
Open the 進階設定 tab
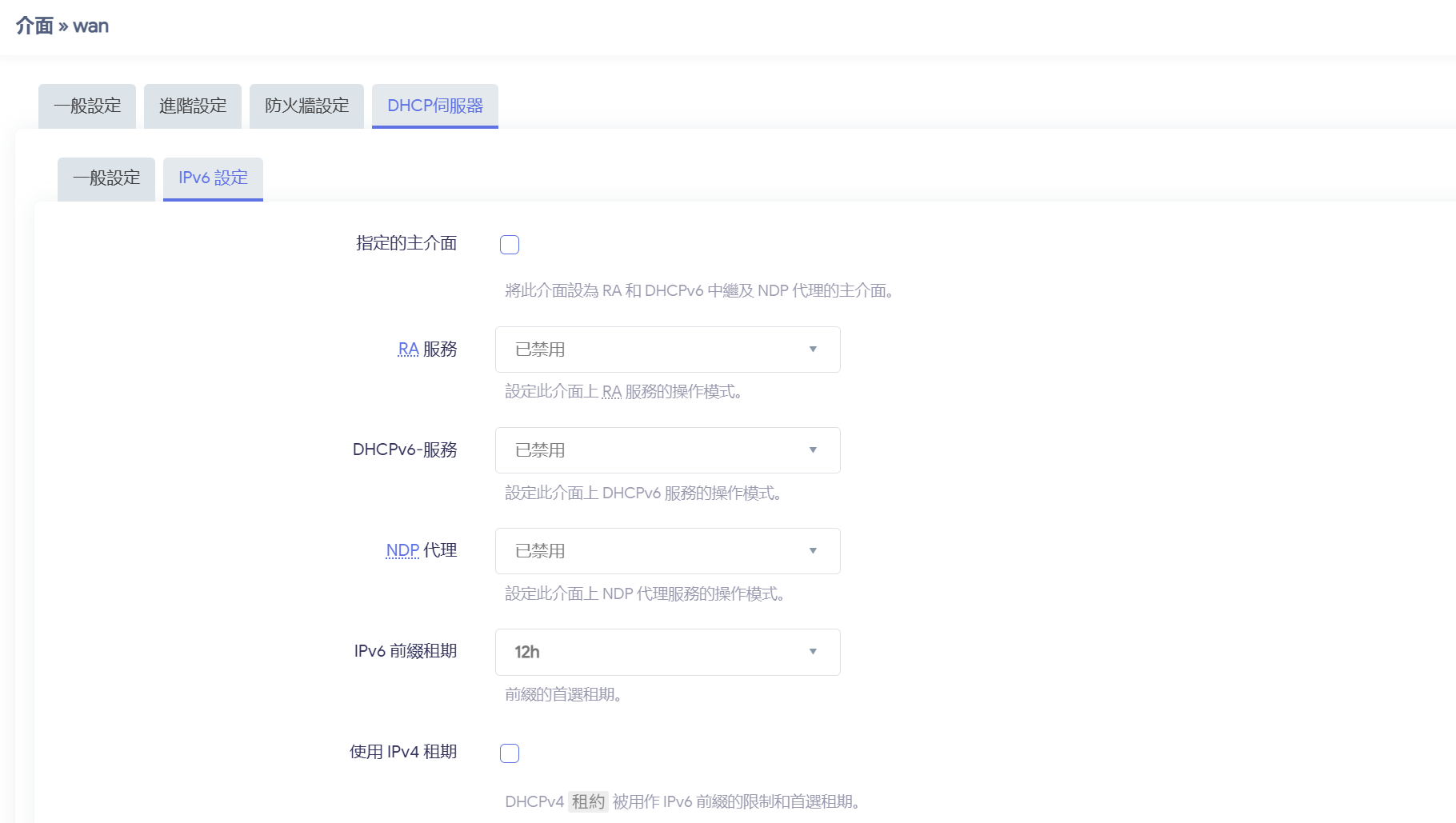pyautogui.click(x=192, y=106)
